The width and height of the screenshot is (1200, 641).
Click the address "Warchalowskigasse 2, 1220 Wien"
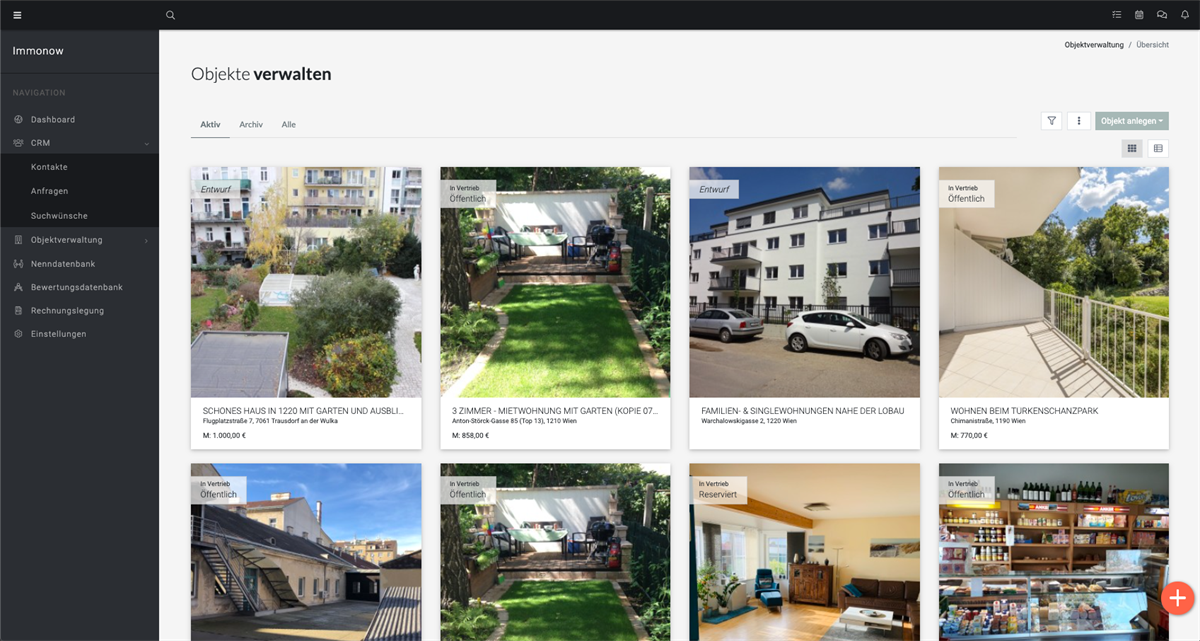tap(749, 422)
